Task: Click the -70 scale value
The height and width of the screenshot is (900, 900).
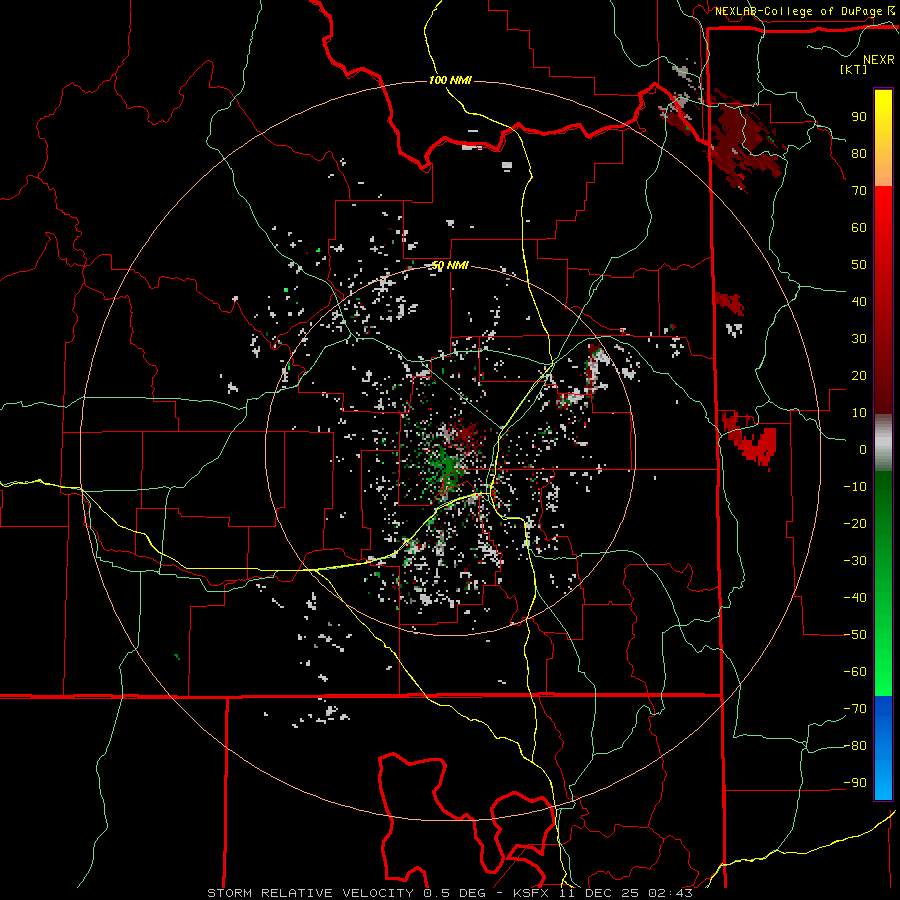Action: 855,709
